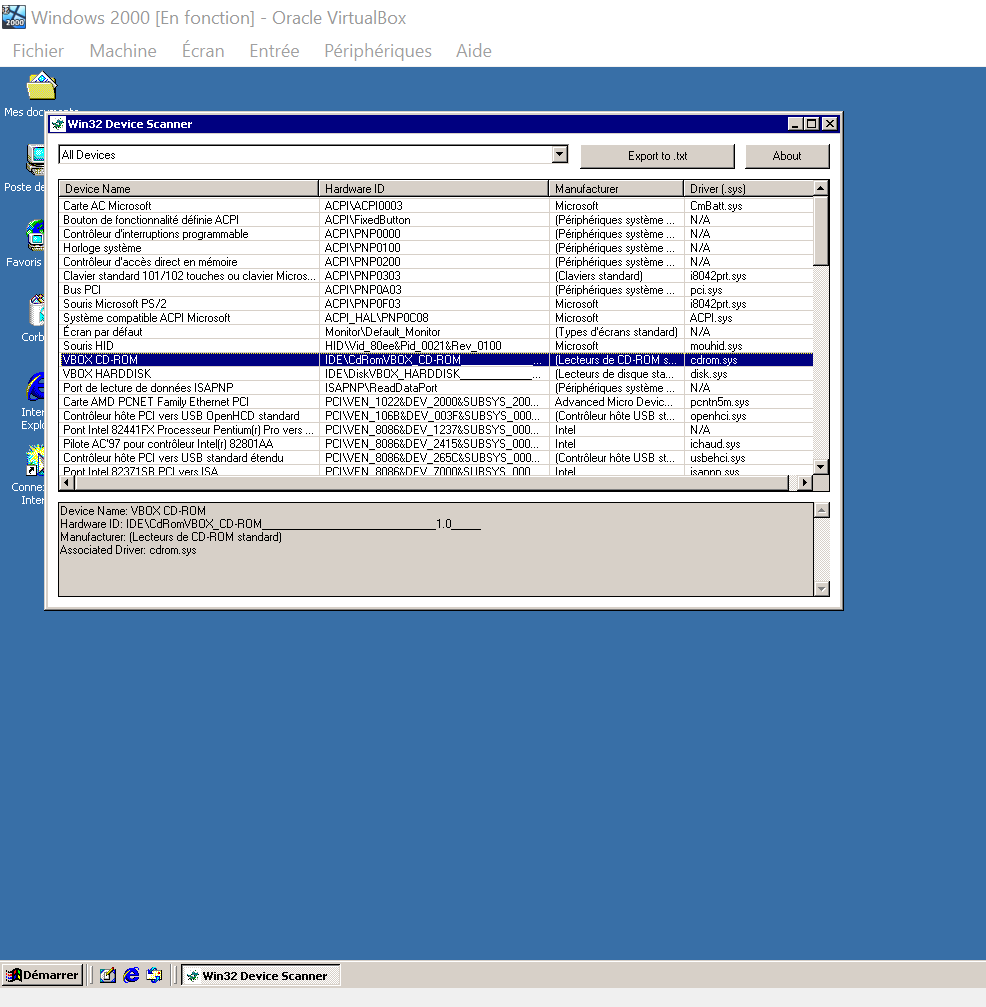Expand the All Devices dropdown arrow

[x=559, y=155]
